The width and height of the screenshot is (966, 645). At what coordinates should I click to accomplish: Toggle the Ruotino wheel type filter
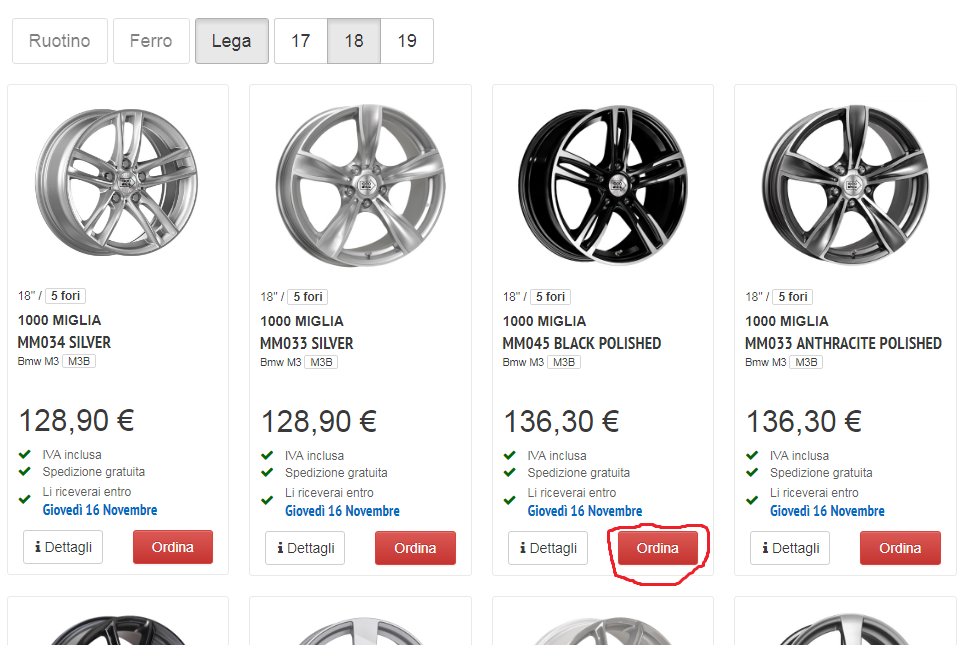pos(60,41)
